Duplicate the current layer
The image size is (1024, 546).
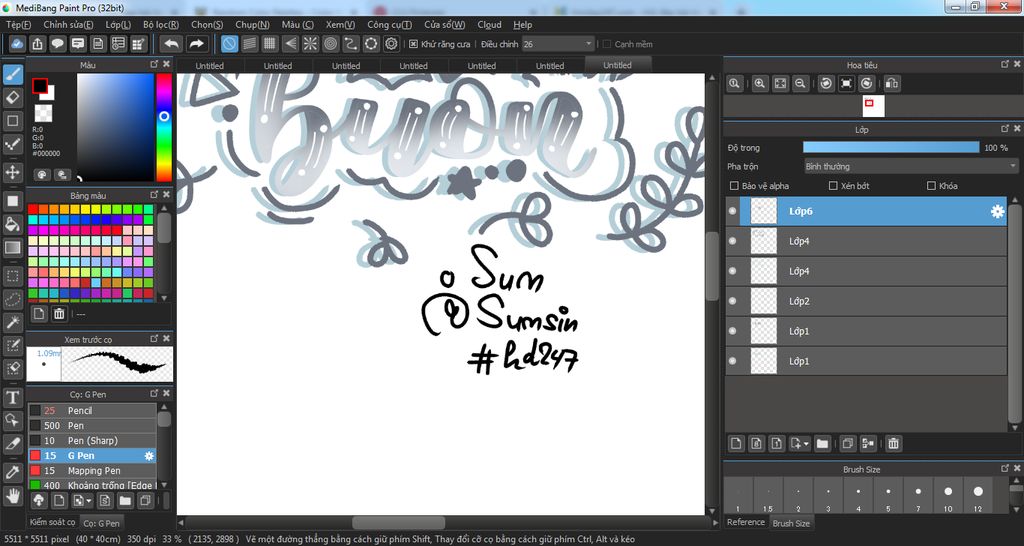[848, 443]
